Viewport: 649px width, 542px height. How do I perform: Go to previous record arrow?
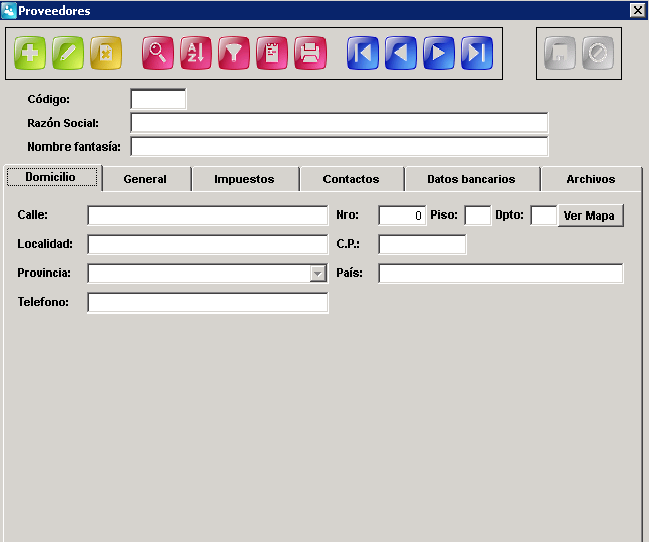[401, 53]
